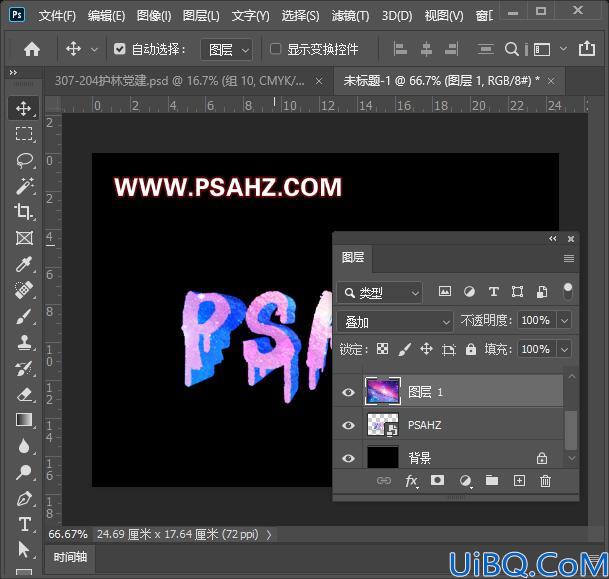Select the Crop tool

coord(24,212)
